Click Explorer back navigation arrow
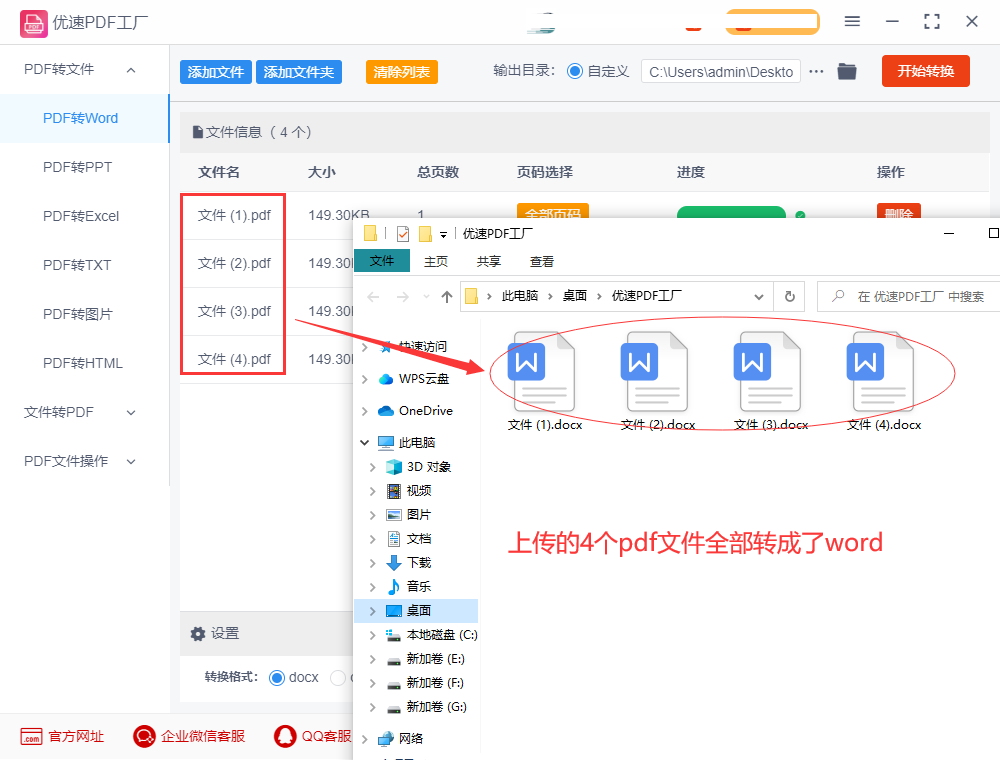 pos(374,296)
